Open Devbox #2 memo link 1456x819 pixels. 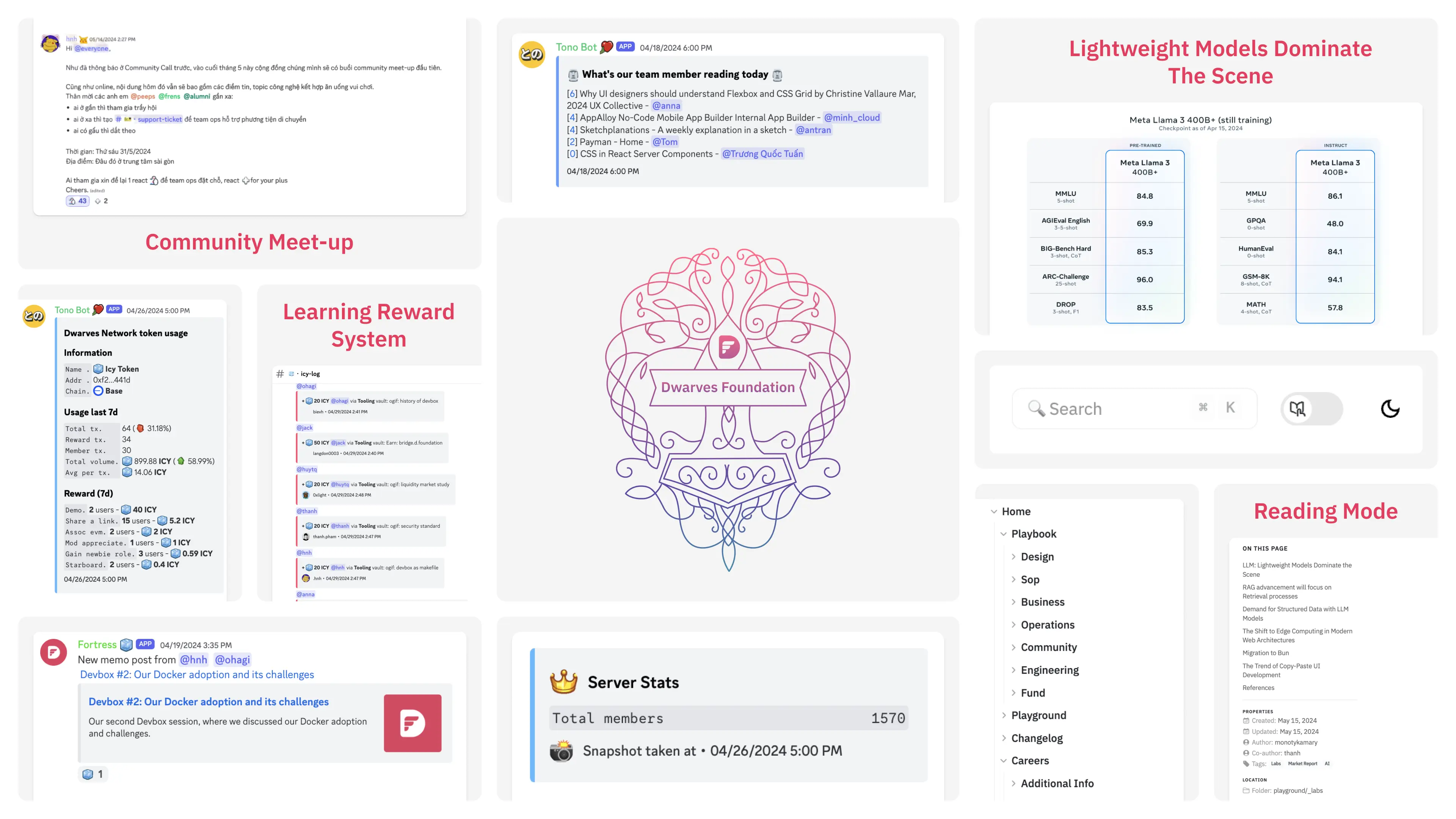click(x=197, y=674)
